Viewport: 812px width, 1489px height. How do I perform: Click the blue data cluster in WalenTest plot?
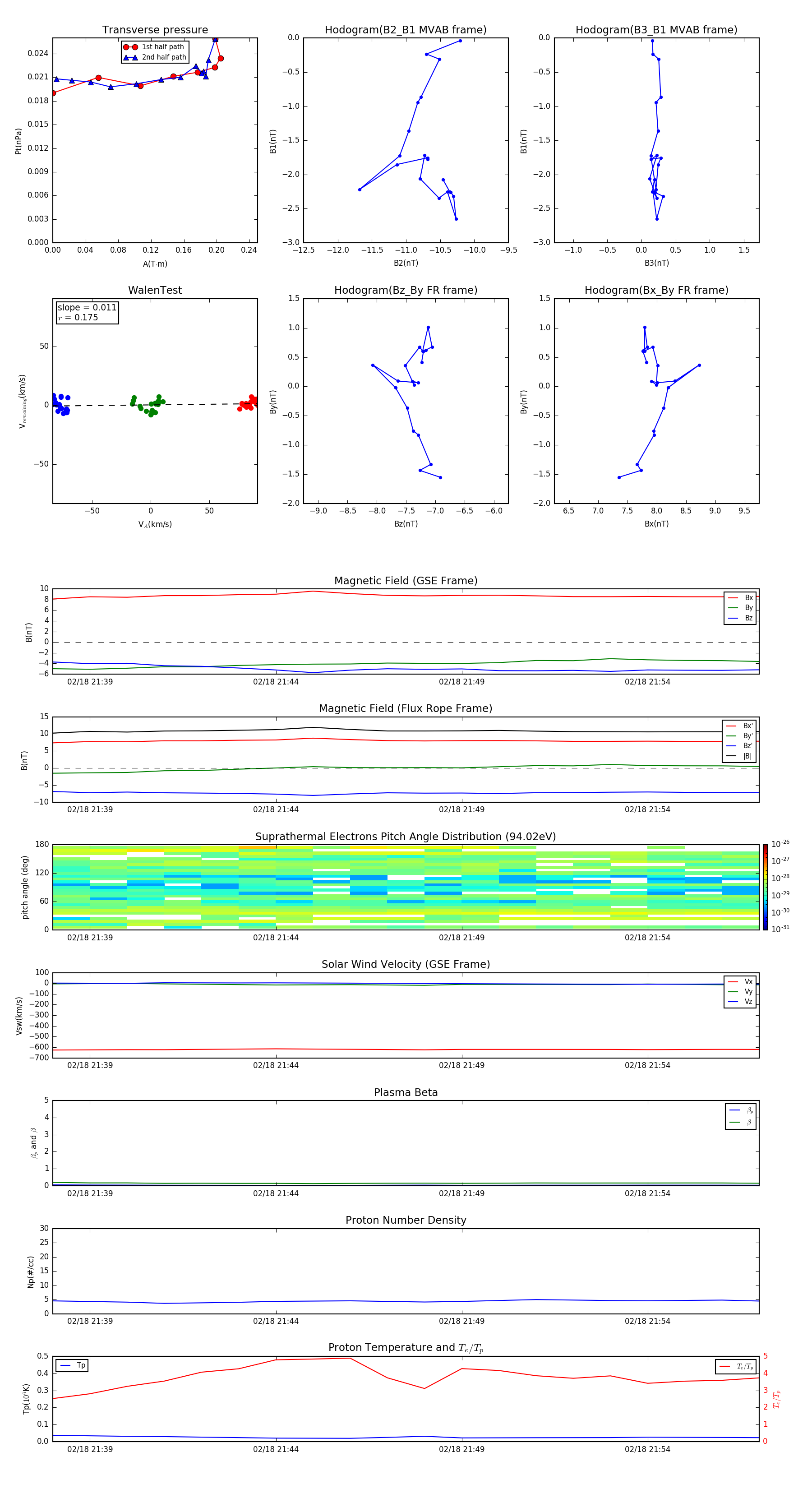pyautogui.click(x=61, y=404)
